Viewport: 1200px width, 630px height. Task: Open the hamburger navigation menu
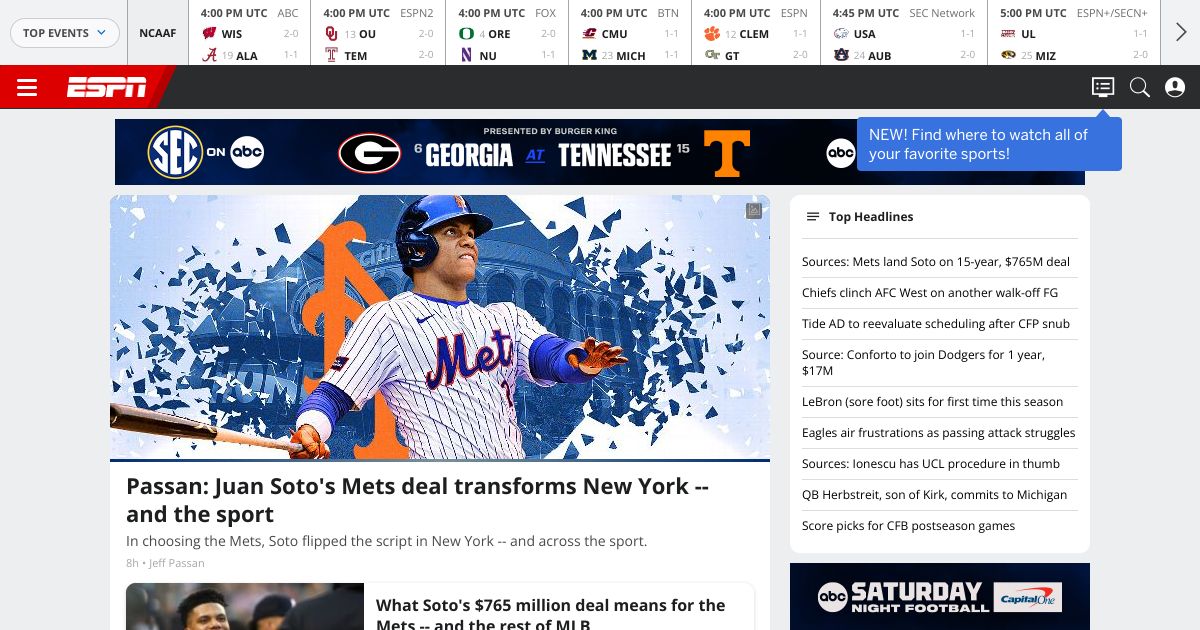coord(27,88)
